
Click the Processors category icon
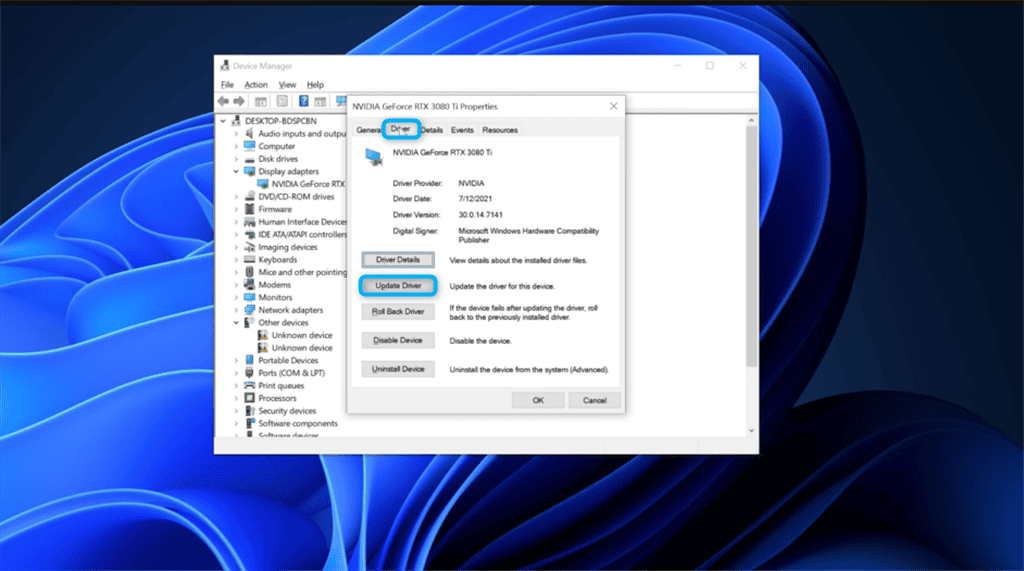pos(250,398)
